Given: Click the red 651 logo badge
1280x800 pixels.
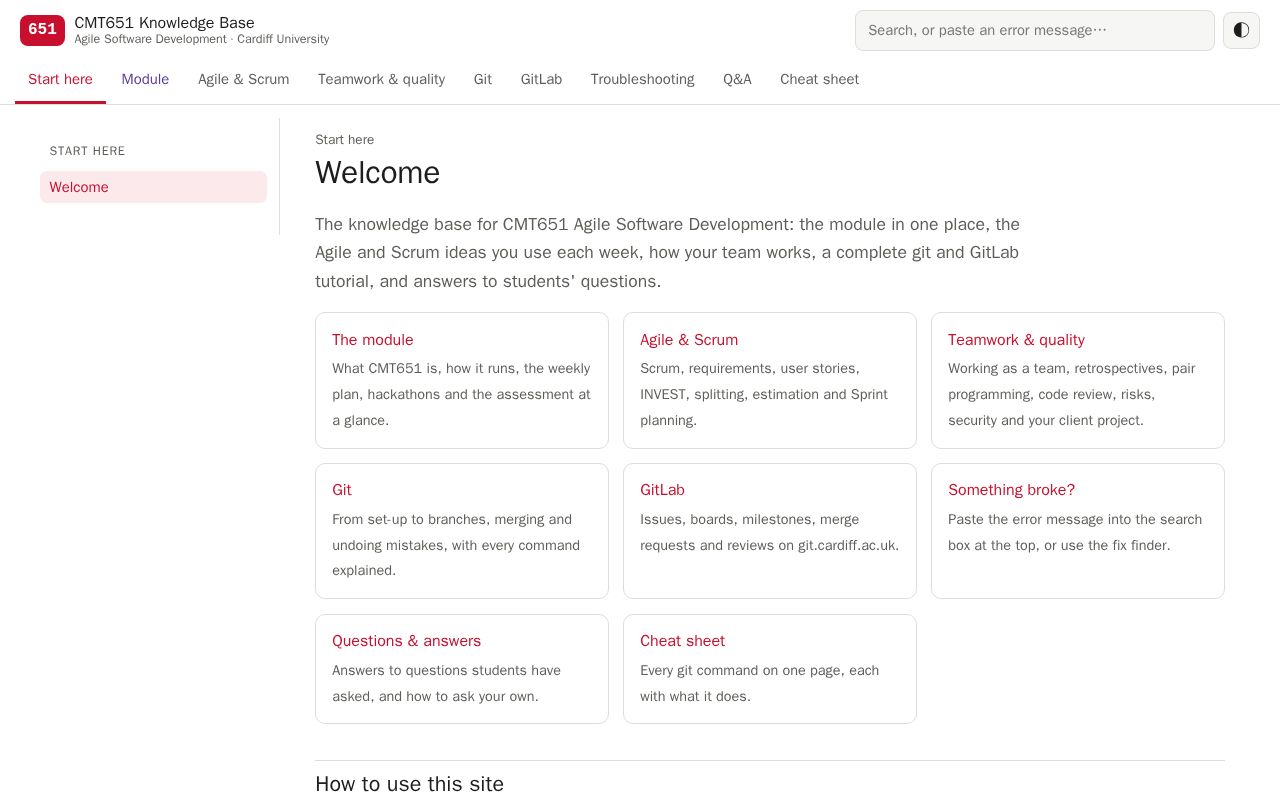Looking at the screenshot, I should (42, 30).
